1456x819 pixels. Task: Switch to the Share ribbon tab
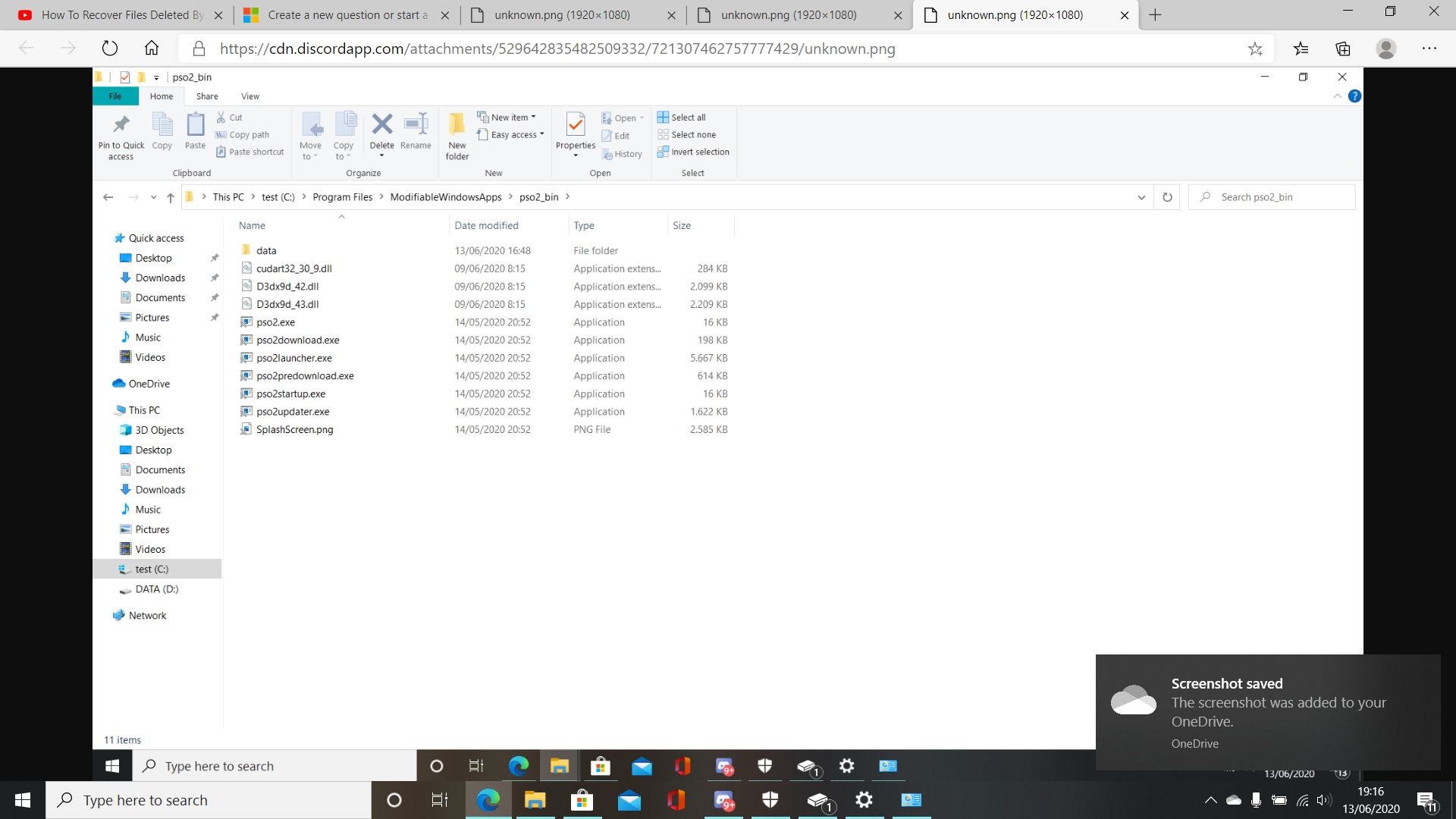[x=207, y=96]
